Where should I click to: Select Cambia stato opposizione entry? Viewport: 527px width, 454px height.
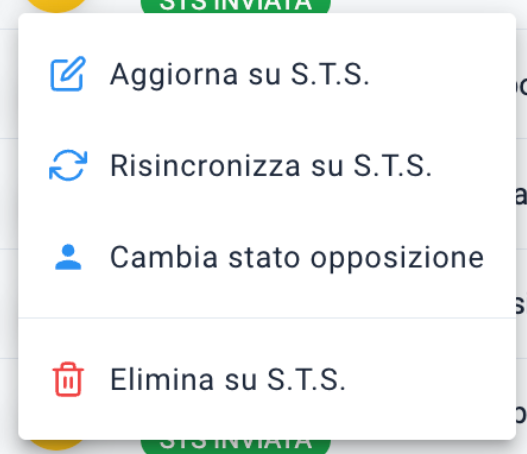click(x=267, y=257)
